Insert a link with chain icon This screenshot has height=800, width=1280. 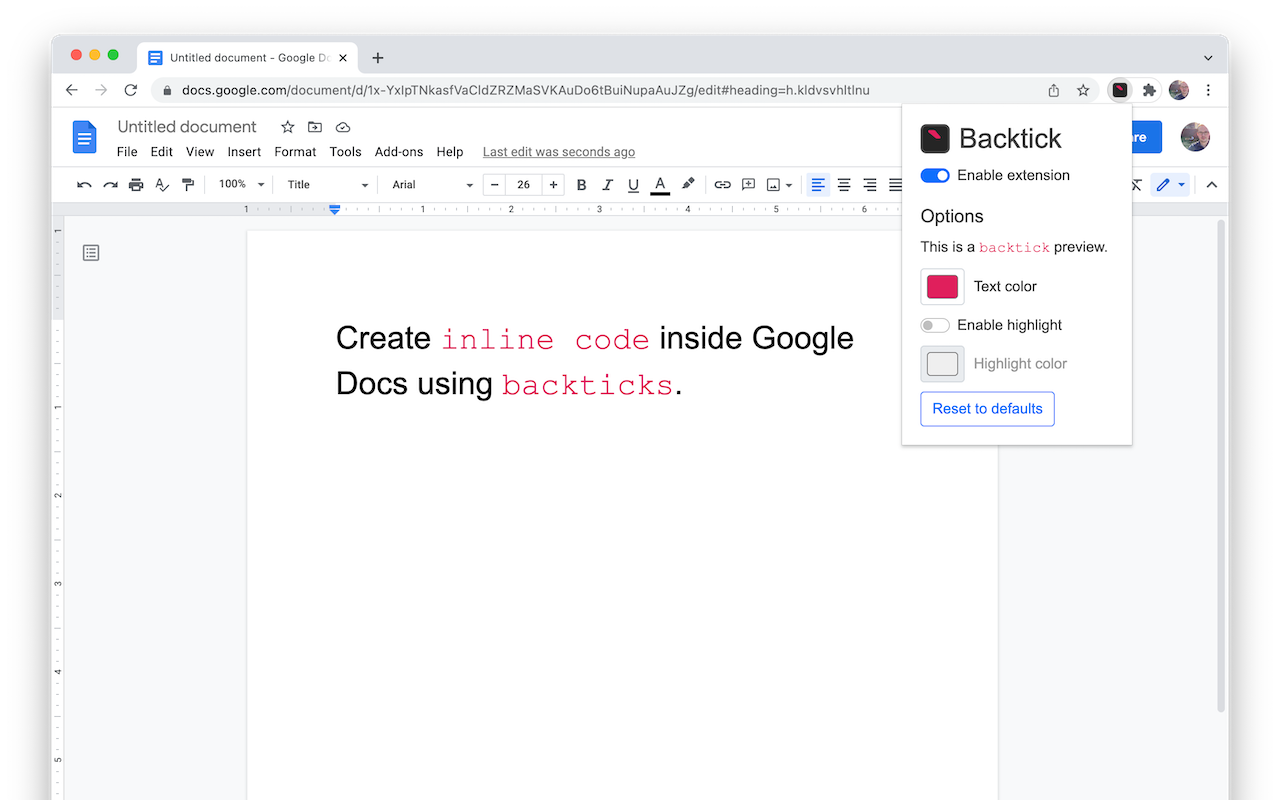tap(722, 185)
